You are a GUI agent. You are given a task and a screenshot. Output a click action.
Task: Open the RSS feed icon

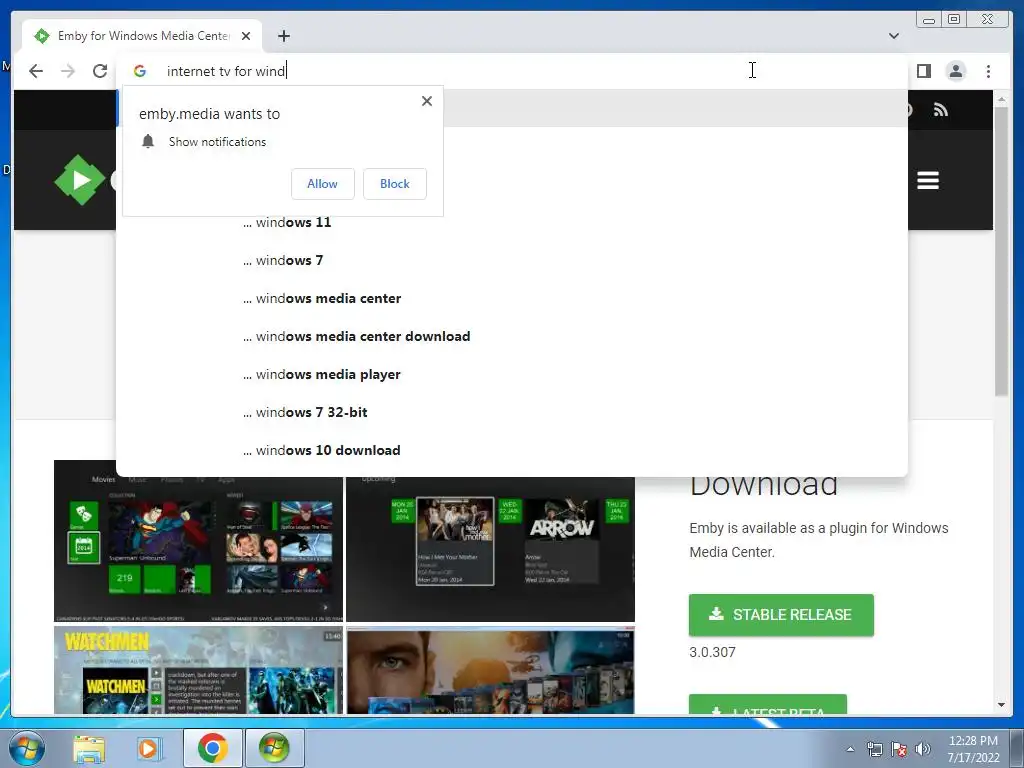click(940, 110)
